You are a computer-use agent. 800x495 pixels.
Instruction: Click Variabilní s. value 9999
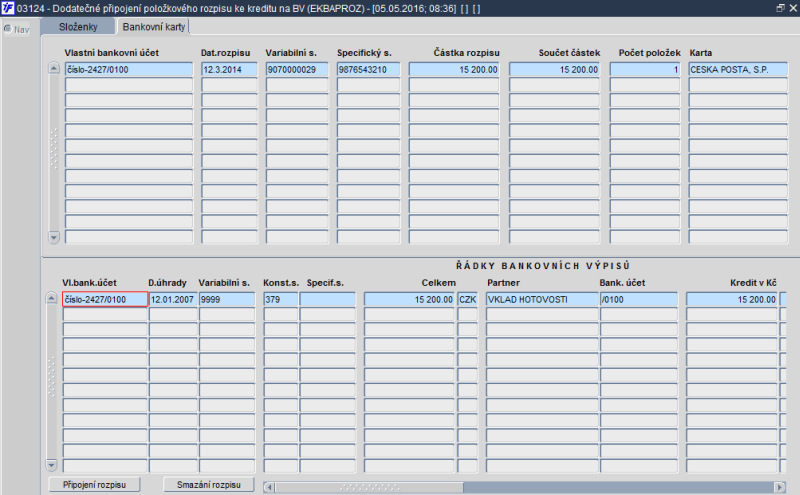227,300
